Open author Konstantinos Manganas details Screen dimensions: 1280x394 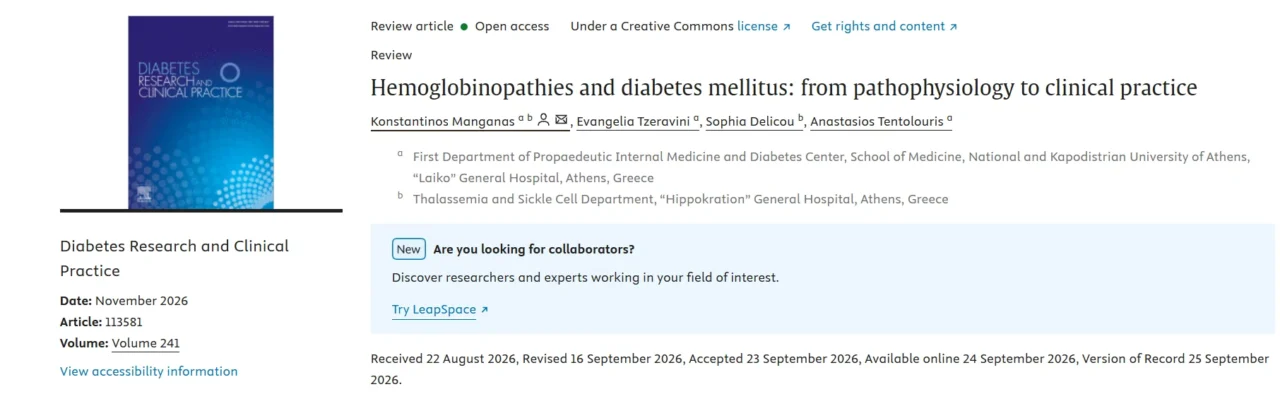(442, 121)
